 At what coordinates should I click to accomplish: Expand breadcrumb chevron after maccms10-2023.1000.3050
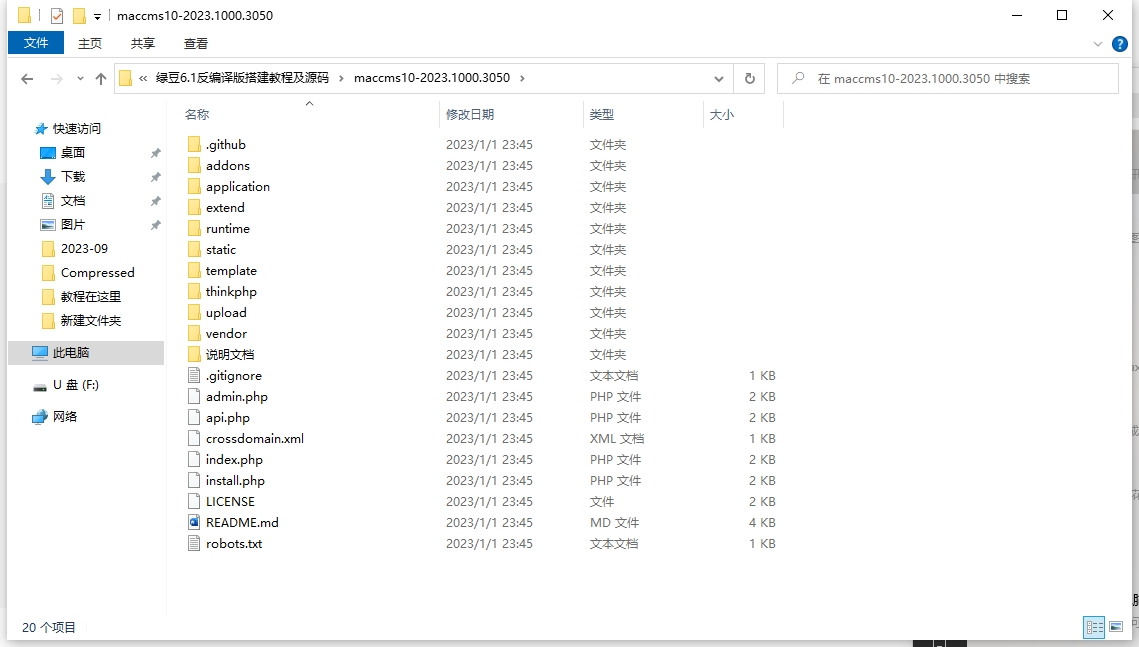522,78
